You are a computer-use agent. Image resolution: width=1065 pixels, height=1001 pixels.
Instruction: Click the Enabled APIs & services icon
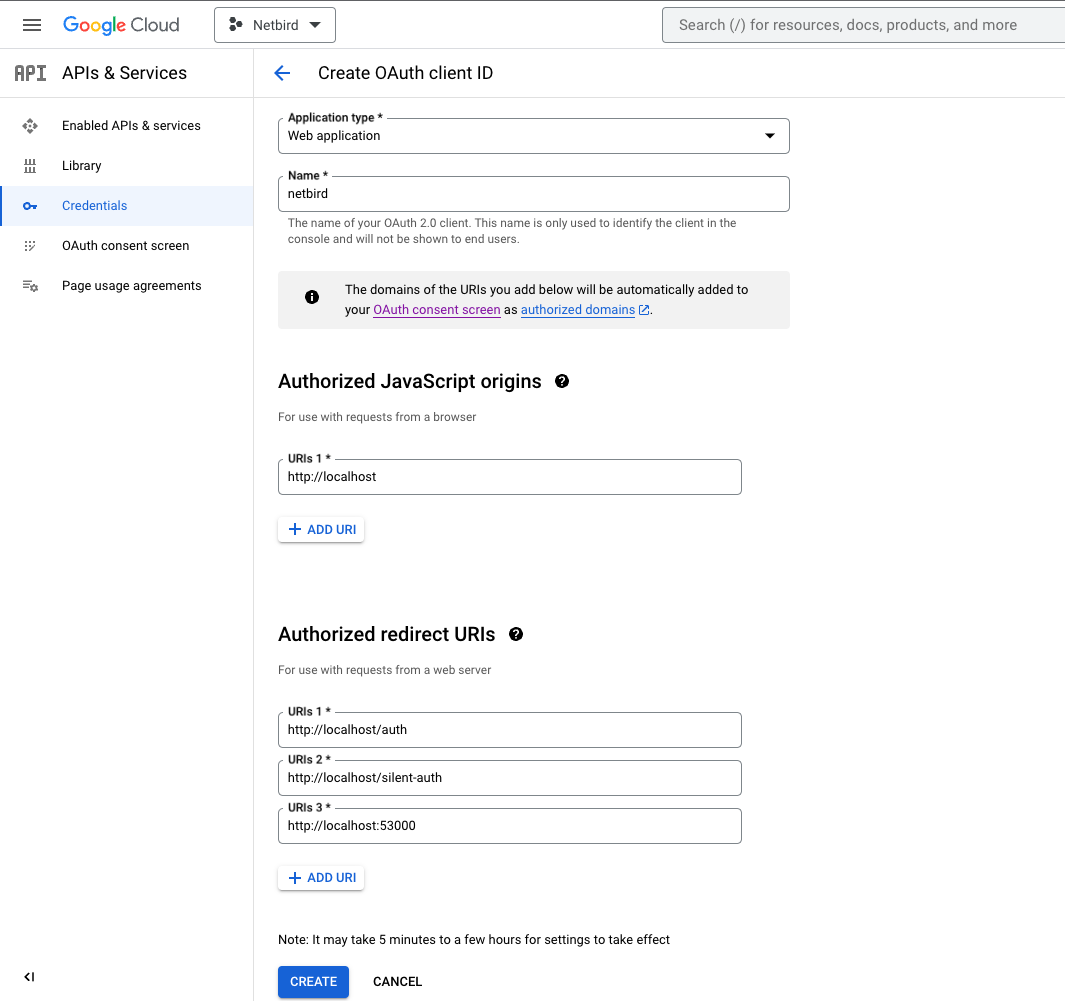(30, 125)
